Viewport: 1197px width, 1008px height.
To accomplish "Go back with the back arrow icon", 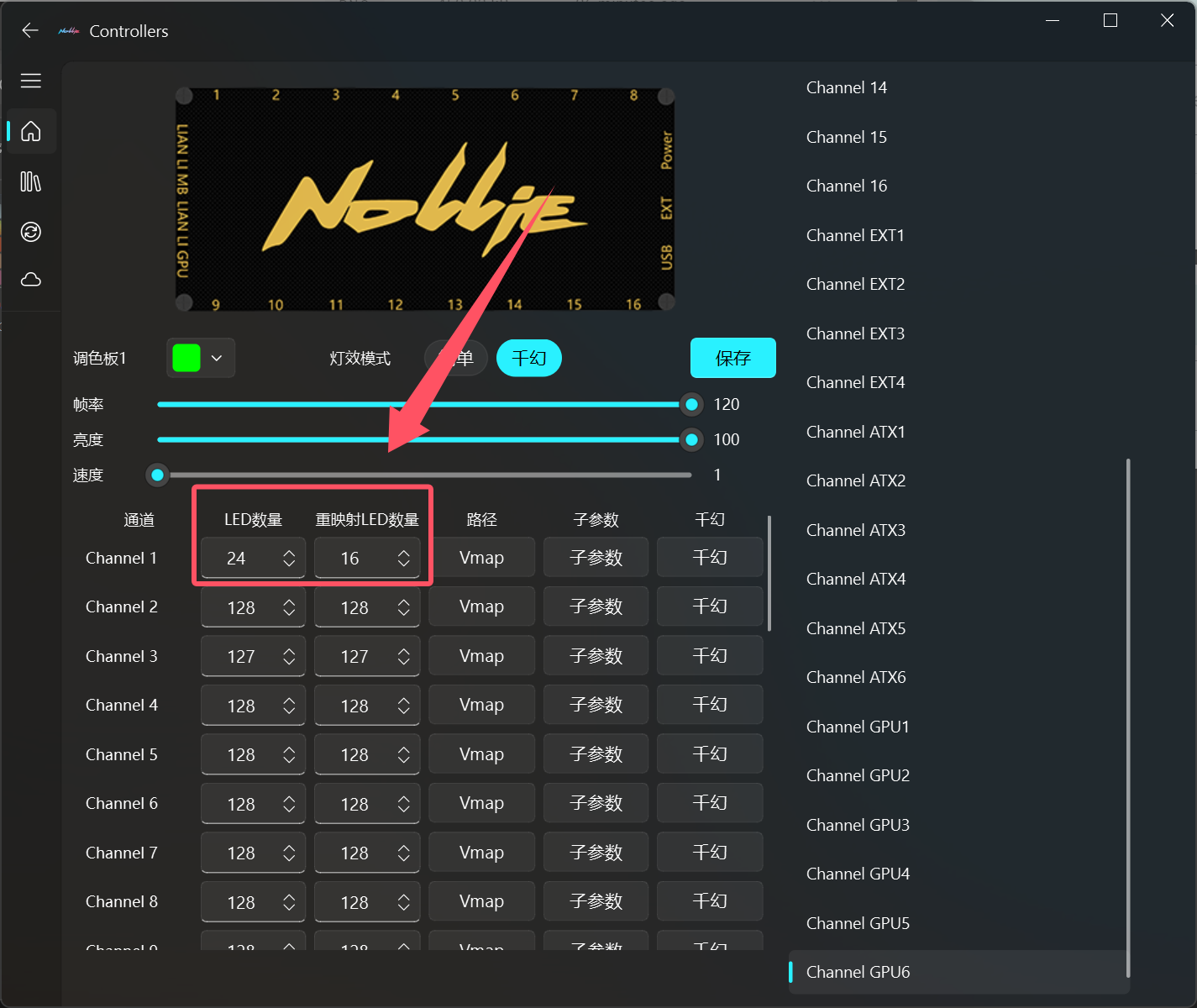I will pyautogui.click(x=30, y=31).
